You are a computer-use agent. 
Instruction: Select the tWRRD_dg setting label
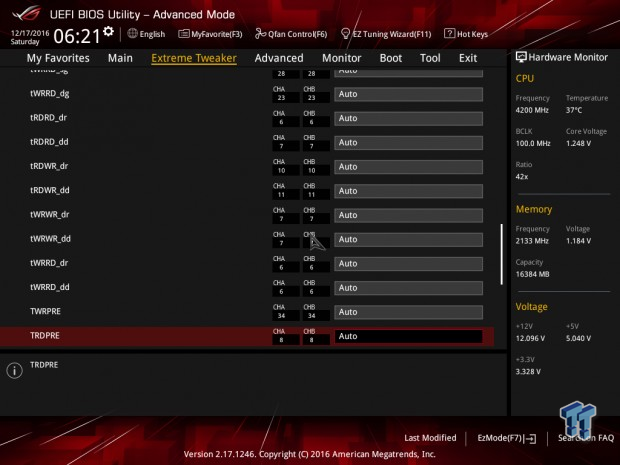(x=50, y=94)
